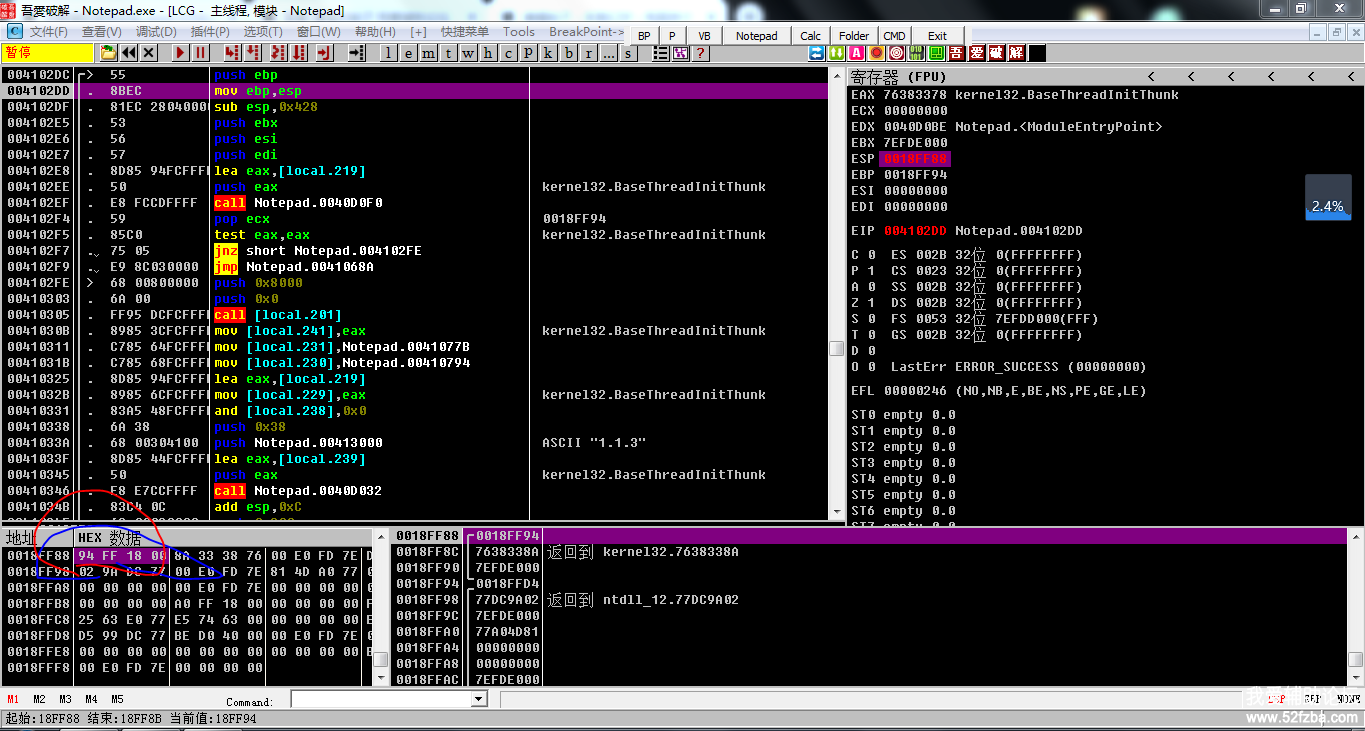Select the 'jmp Notepad.0041068A' instruction row
The image size is (1365, 731).
click(x=415, y=267)
